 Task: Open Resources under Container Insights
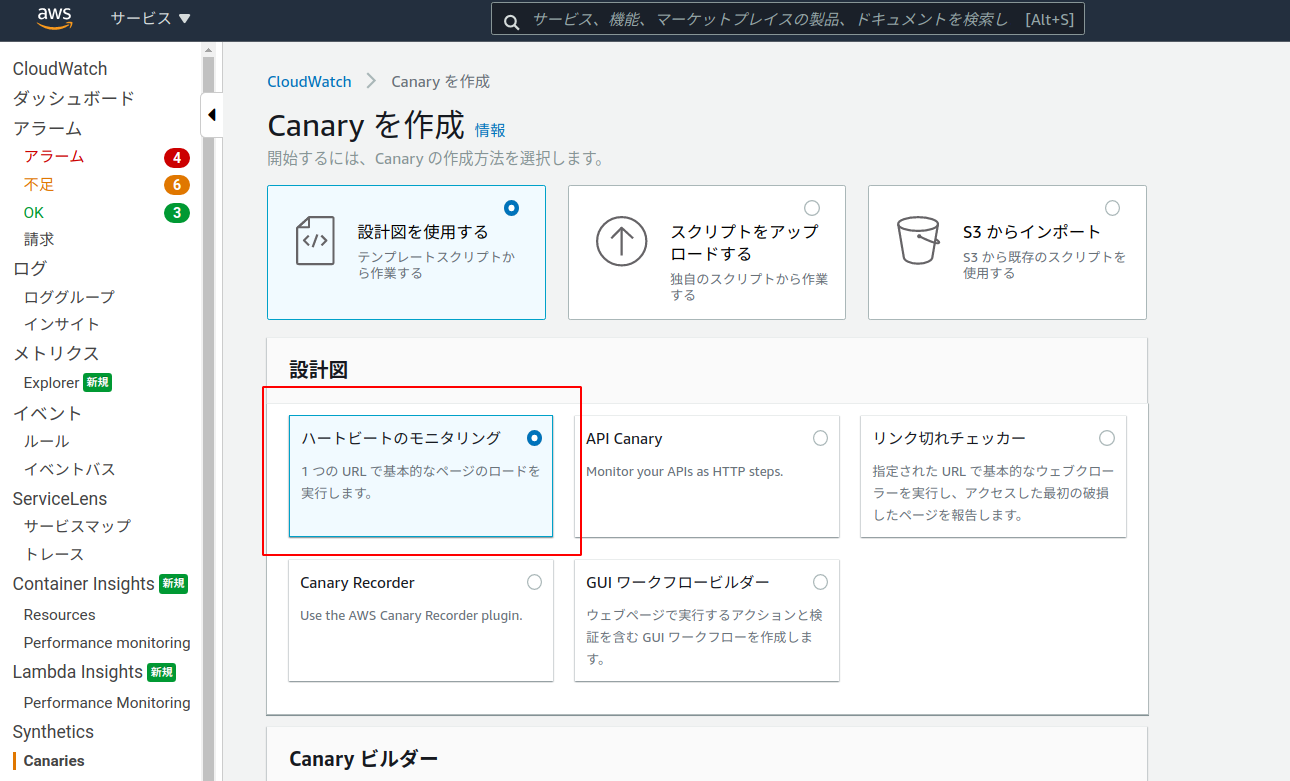60,615
